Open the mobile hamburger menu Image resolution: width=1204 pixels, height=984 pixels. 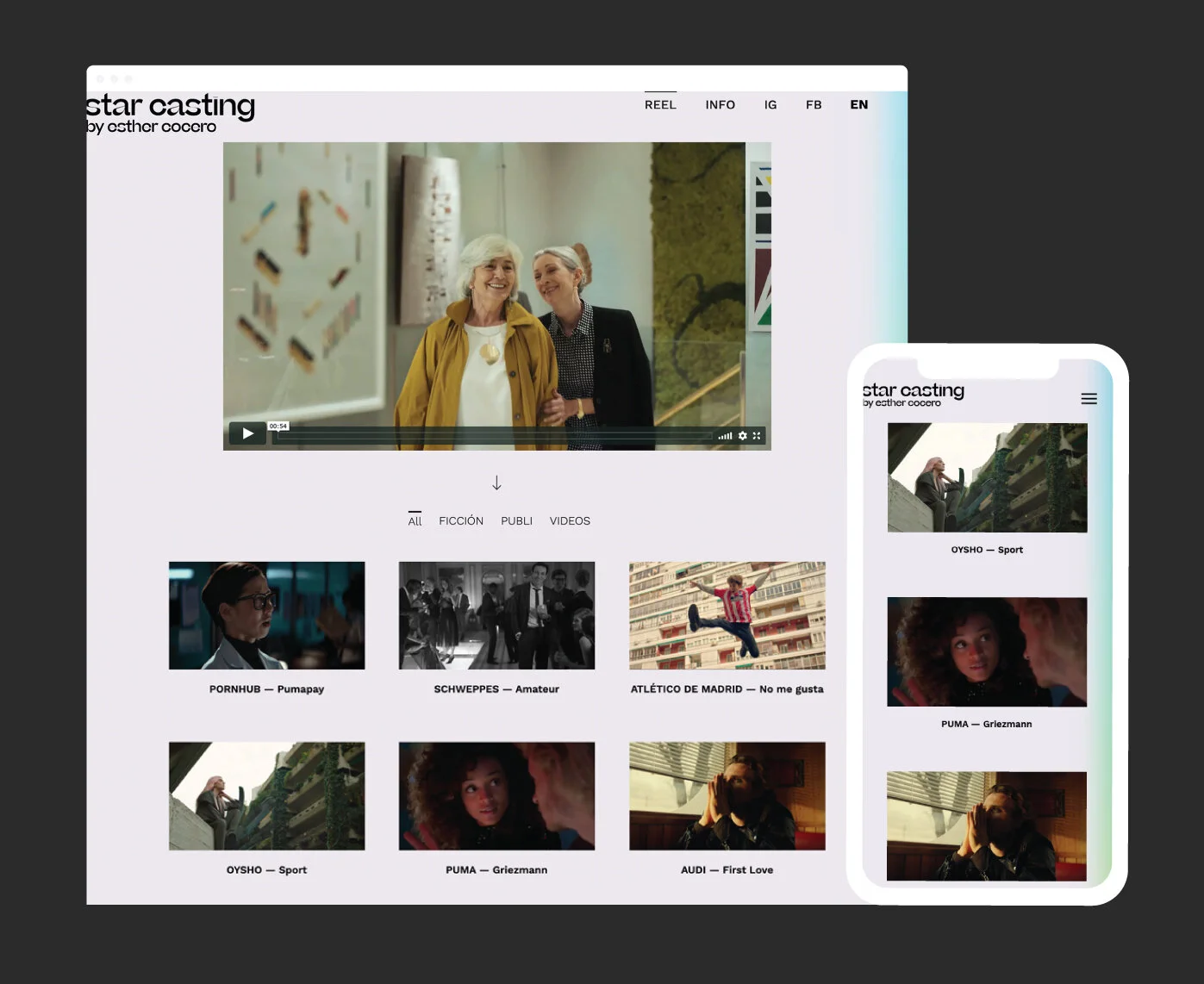(1089, 399)
